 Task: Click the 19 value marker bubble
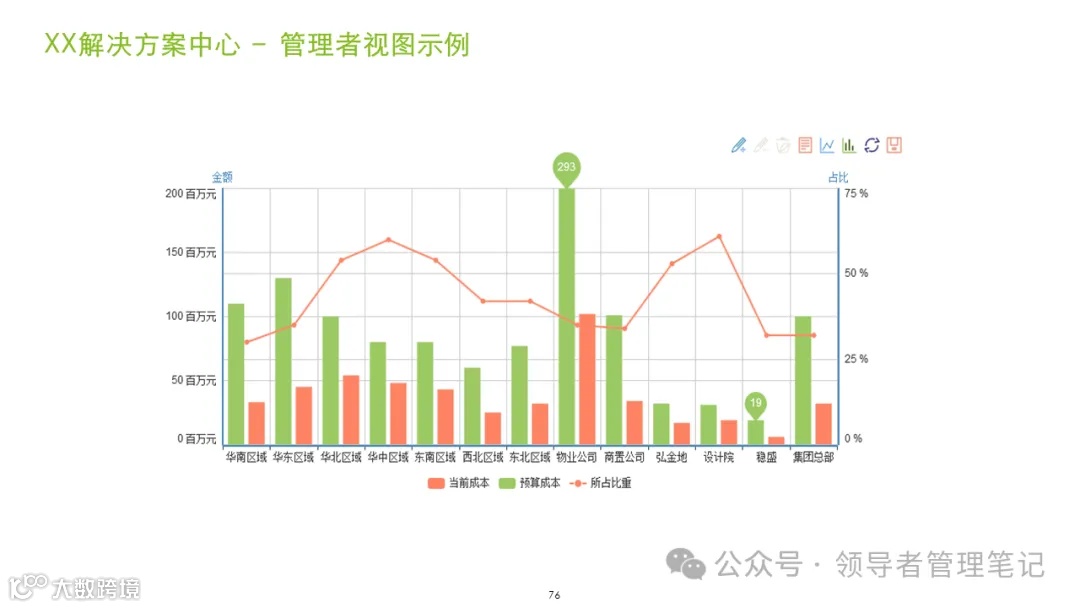coord(757,402)
